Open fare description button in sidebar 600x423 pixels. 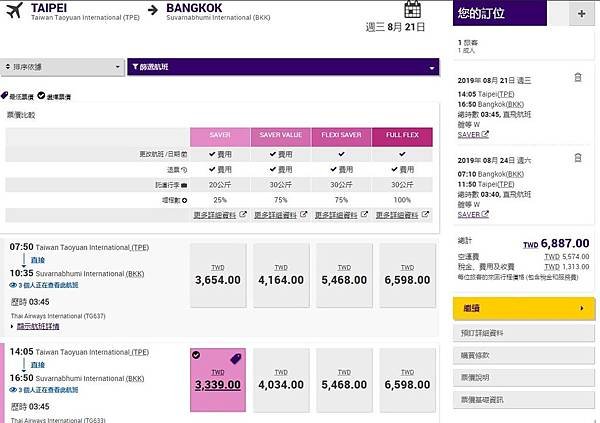click(x=524, y=377)
